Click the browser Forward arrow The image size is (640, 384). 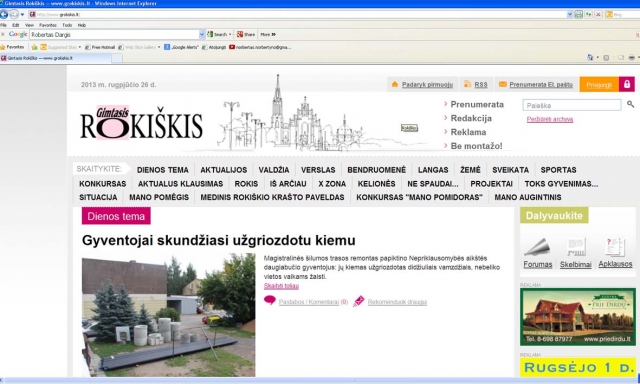(x=13, y=14)
